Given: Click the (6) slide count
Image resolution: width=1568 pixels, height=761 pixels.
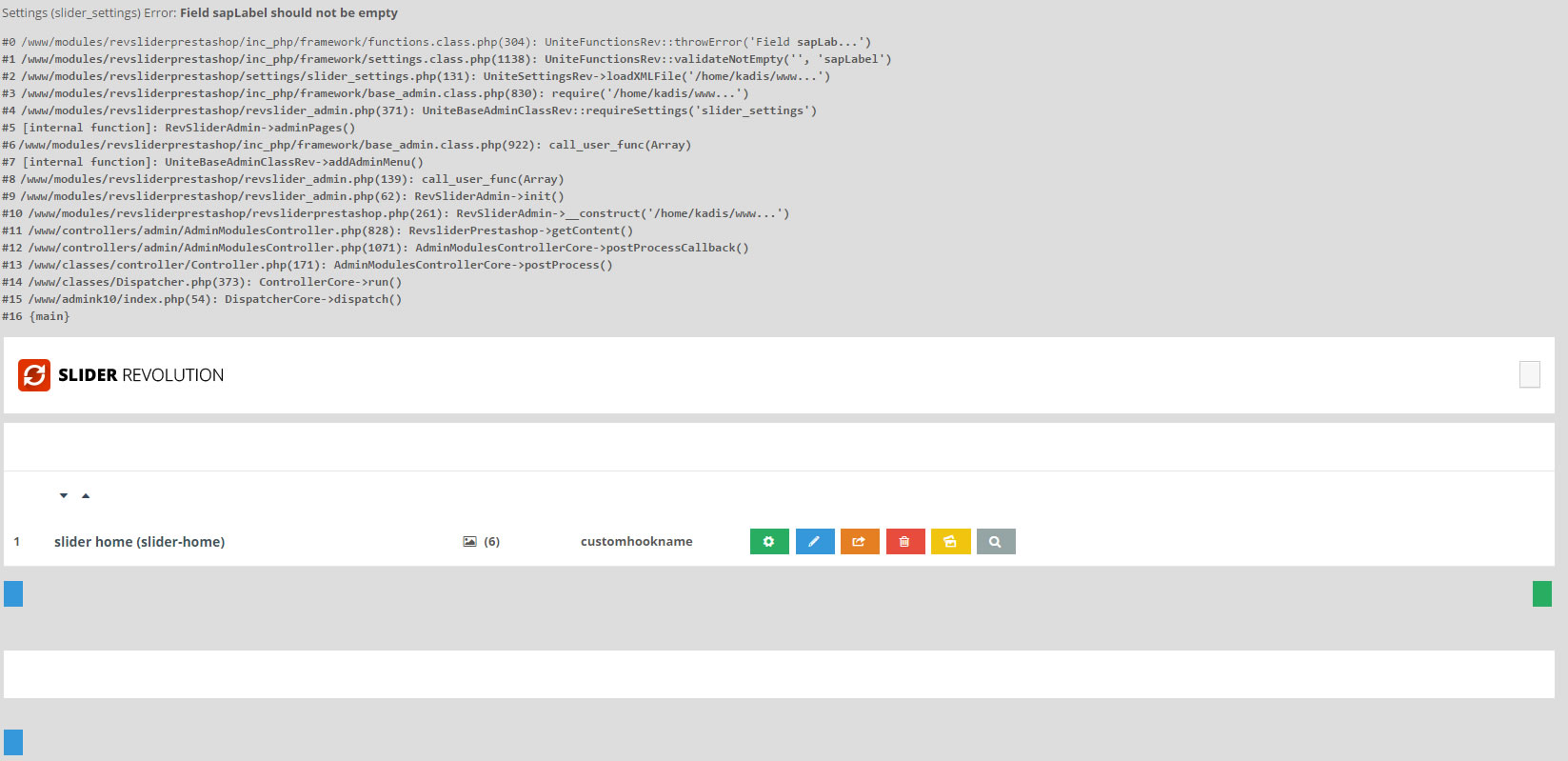Looking at the screenshot, I should (x=491, y=542).
